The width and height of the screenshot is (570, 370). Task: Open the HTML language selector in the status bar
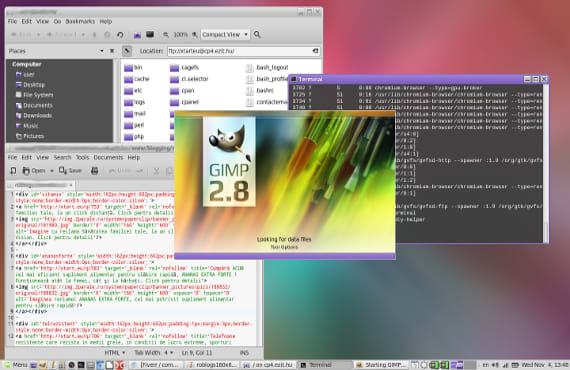click(115, 353)
